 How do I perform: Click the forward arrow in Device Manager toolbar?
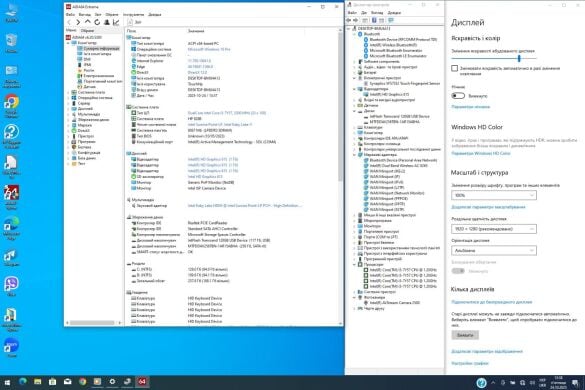click(x=356, y=20)
